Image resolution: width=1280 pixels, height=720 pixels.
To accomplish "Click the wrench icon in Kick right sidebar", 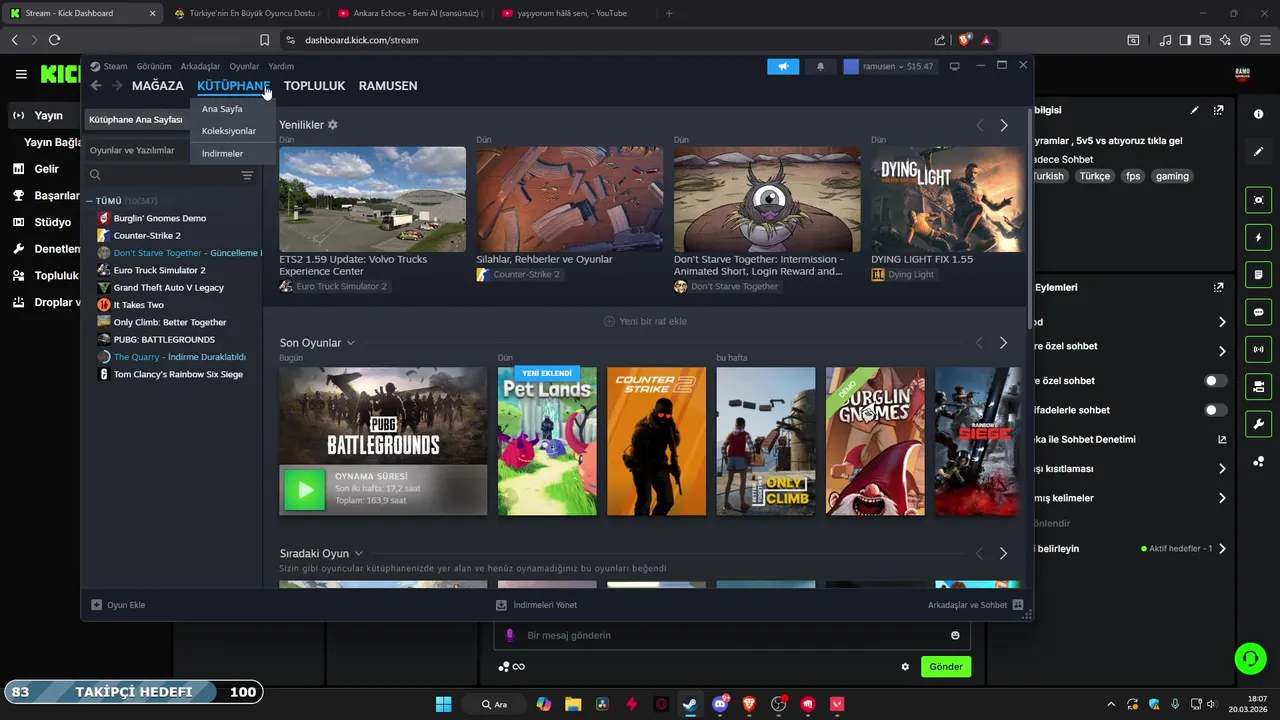I will pyautogui.click(x=1258, y=423).
